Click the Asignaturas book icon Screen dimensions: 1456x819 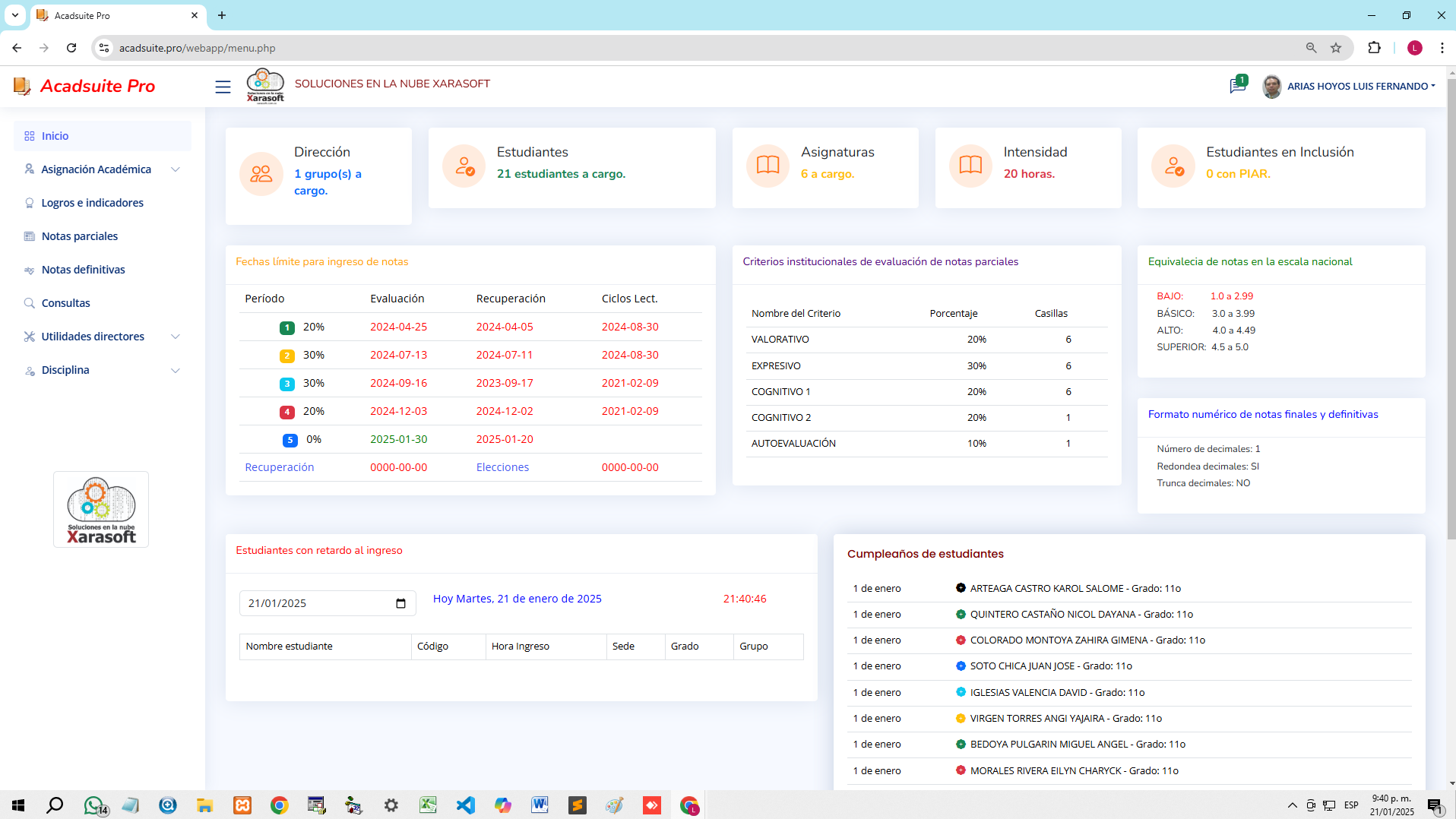pyautogui.click(x=768, y=166)
